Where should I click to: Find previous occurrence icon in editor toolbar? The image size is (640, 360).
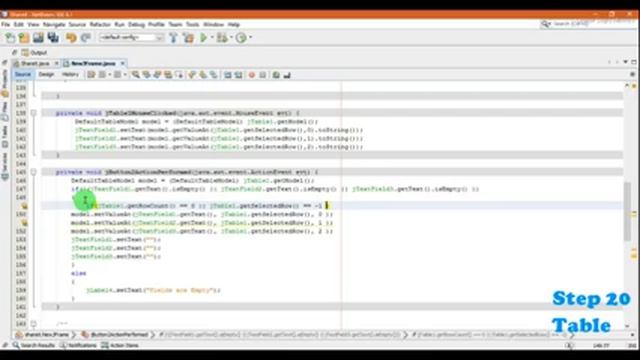pyautogui.click(x=146, y=75)
